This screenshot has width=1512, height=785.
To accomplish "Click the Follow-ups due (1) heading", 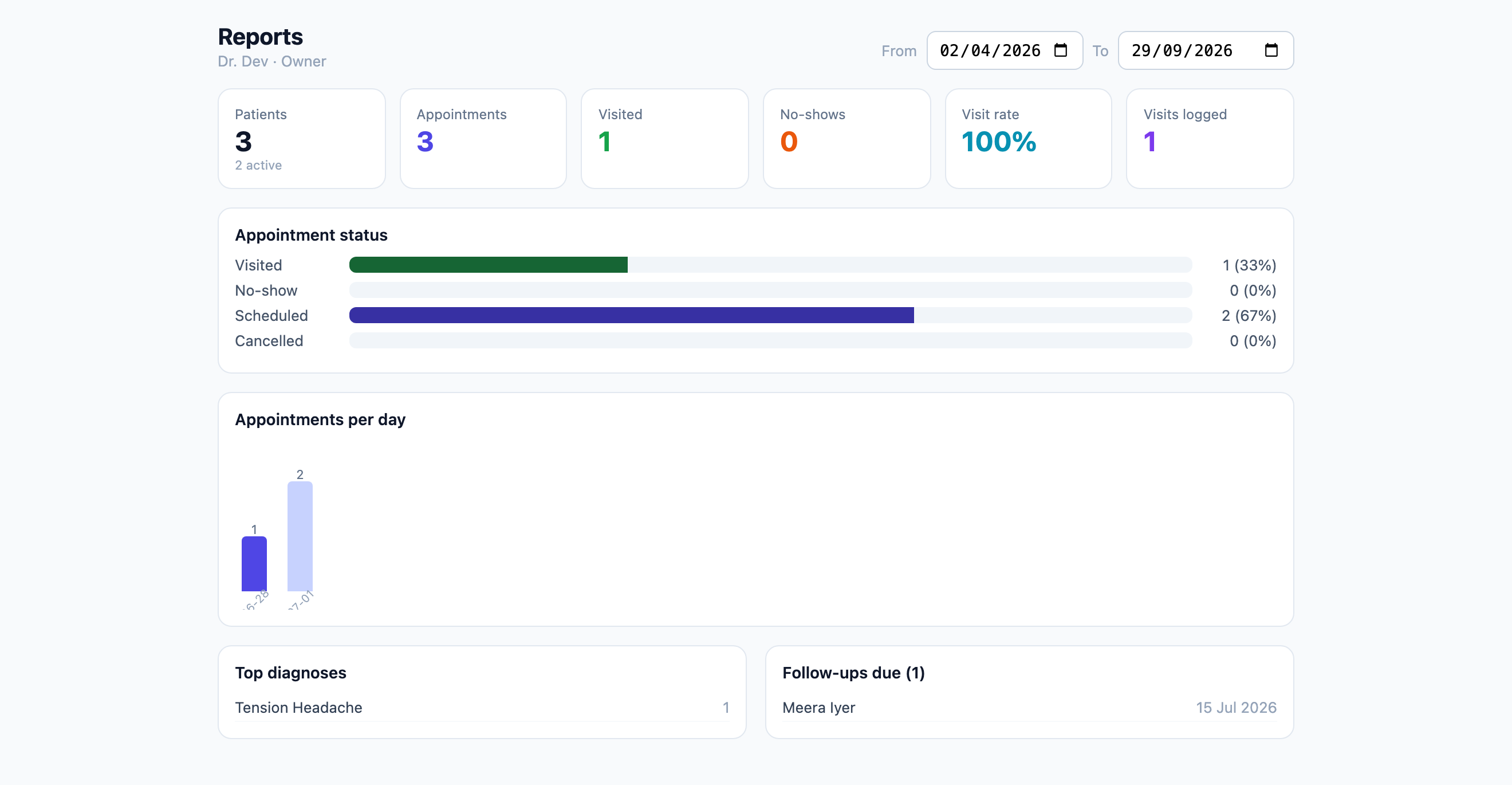I will click(853, 673).
